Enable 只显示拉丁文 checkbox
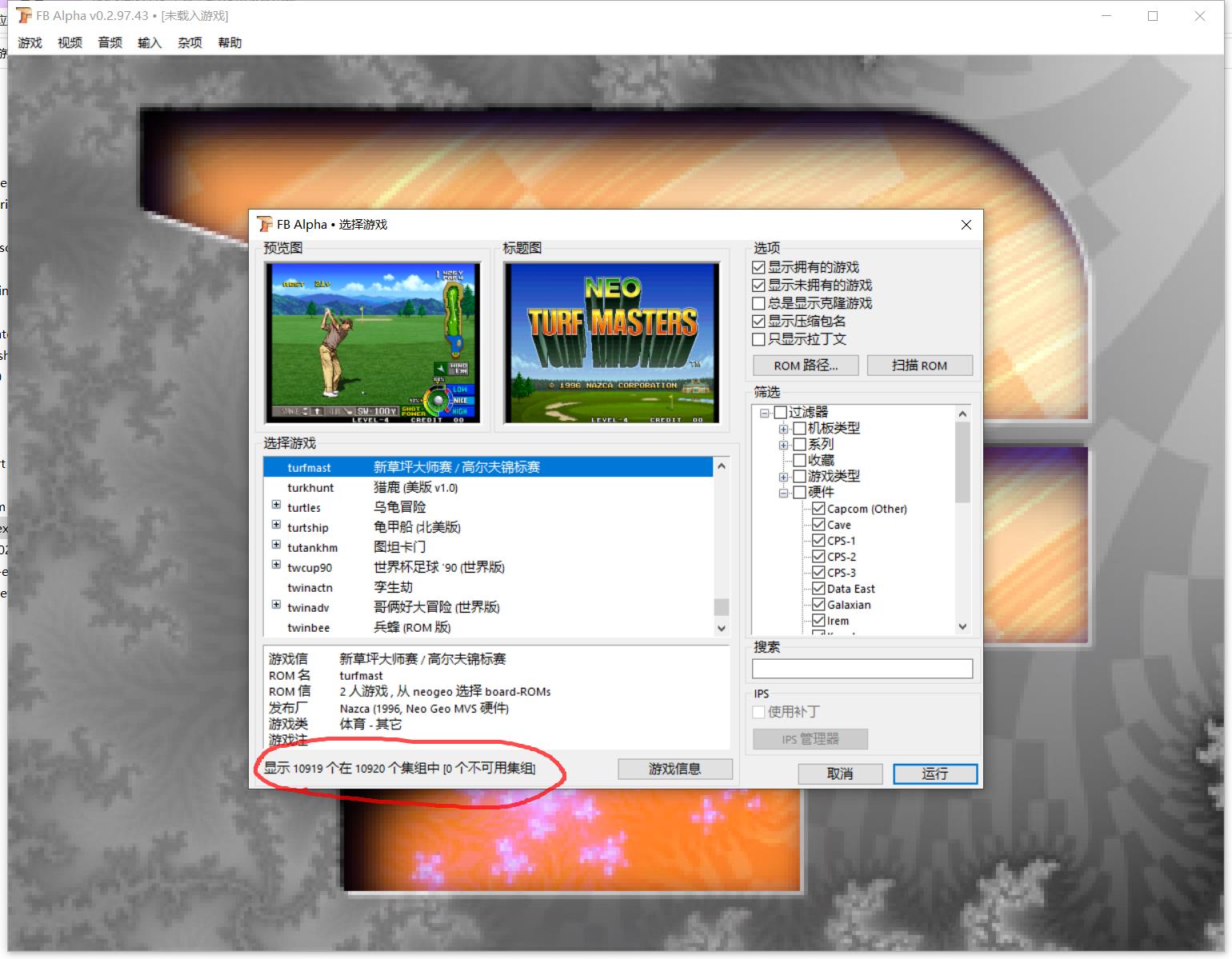 [x=759, y=339]
